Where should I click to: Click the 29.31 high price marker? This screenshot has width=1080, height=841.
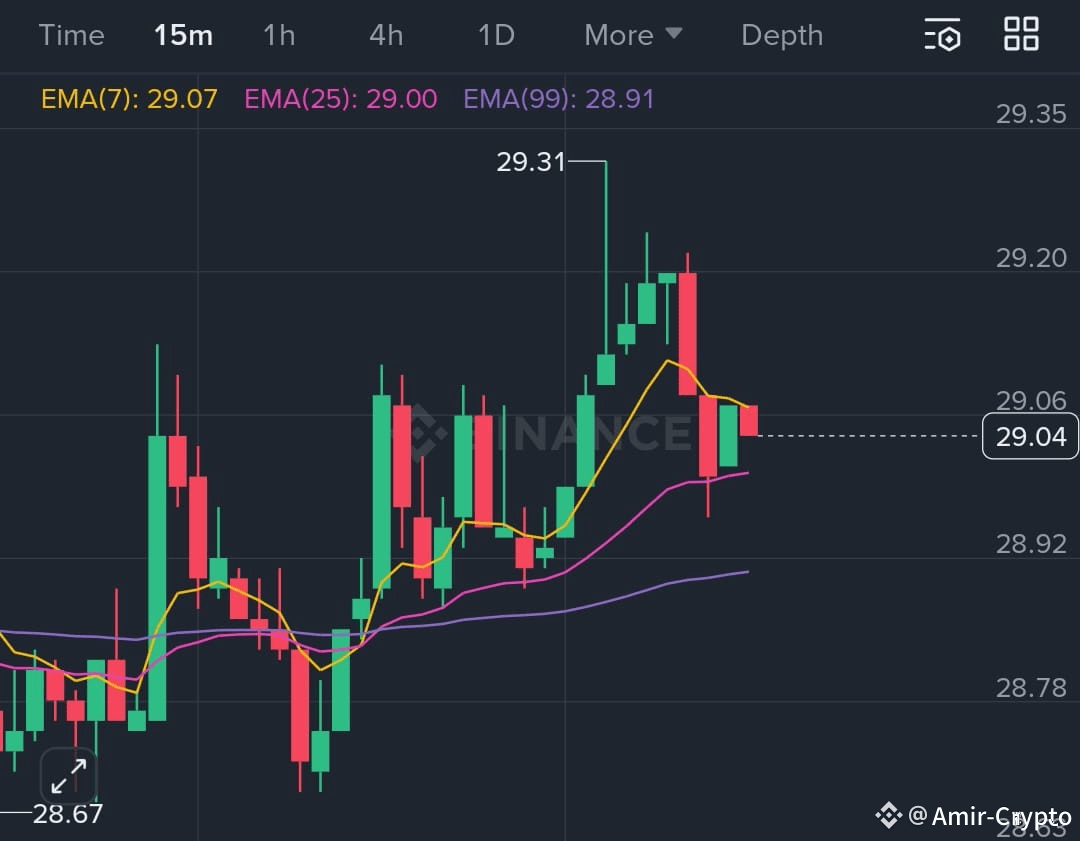pyautogui.click(x=531, y=161)
